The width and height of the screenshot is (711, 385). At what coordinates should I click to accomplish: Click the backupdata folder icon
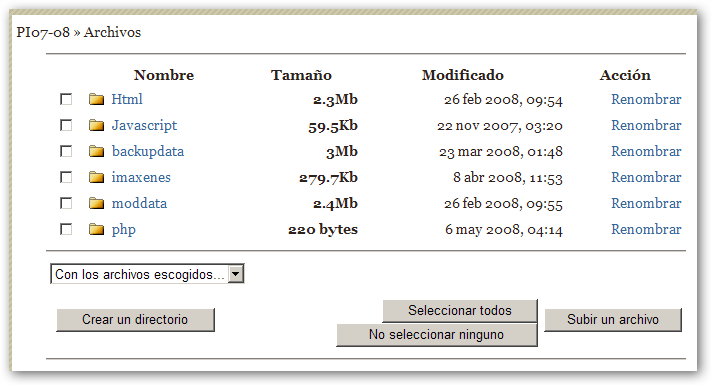click(96, 151)
